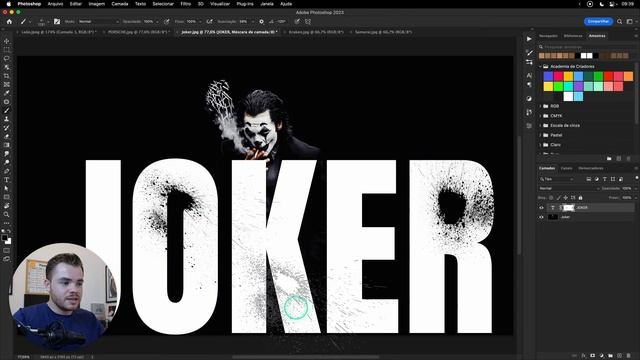Select the Horizontal Type tool
The image size is (640, 360).
7,180
